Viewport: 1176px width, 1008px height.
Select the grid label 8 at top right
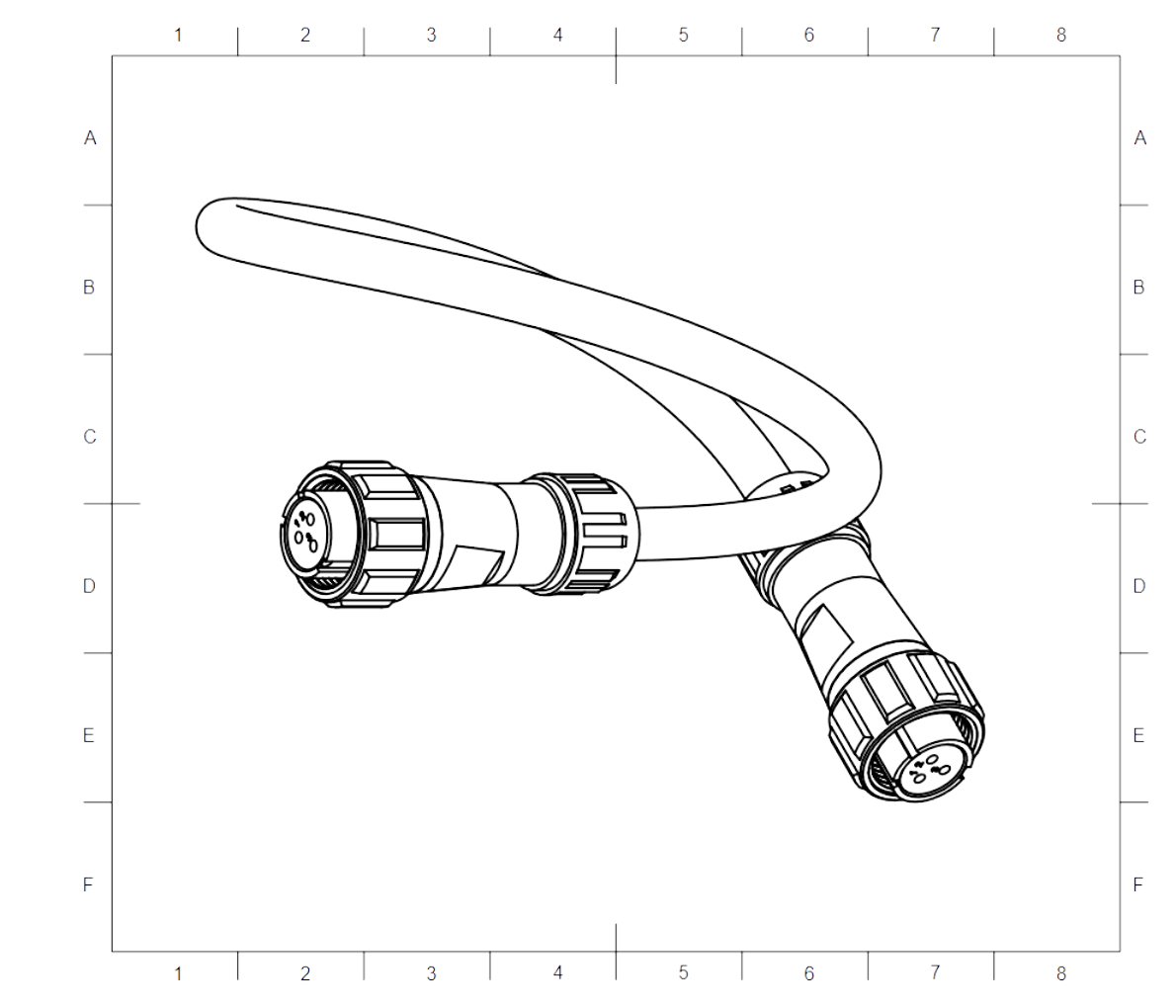click(x=1060, y=35)
